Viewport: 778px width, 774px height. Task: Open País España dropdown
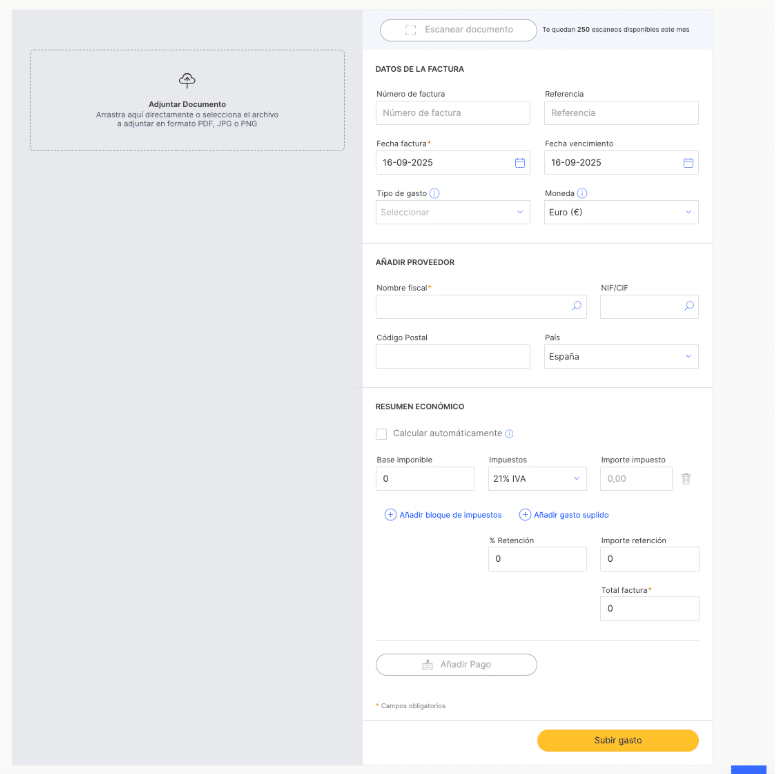(621, 357)
